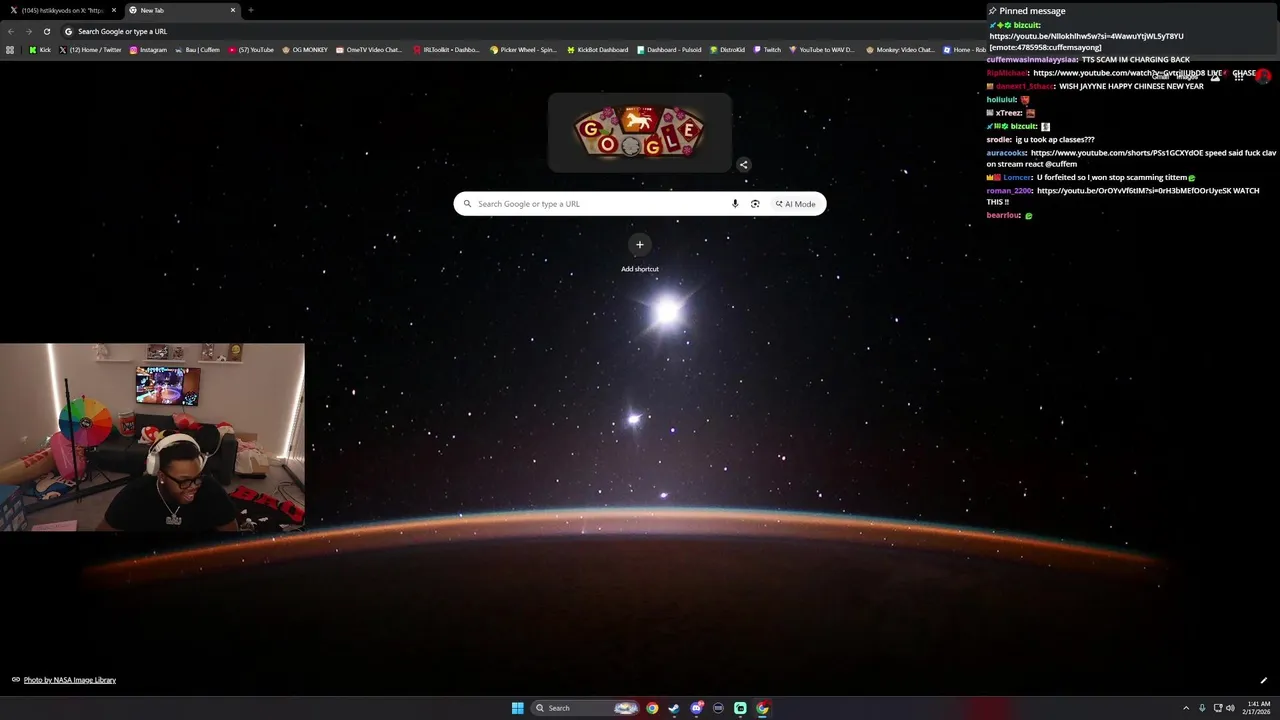Click username xTreez in chat
Viewport: 1280px width, 720px height.
(x=1008, y=113)
